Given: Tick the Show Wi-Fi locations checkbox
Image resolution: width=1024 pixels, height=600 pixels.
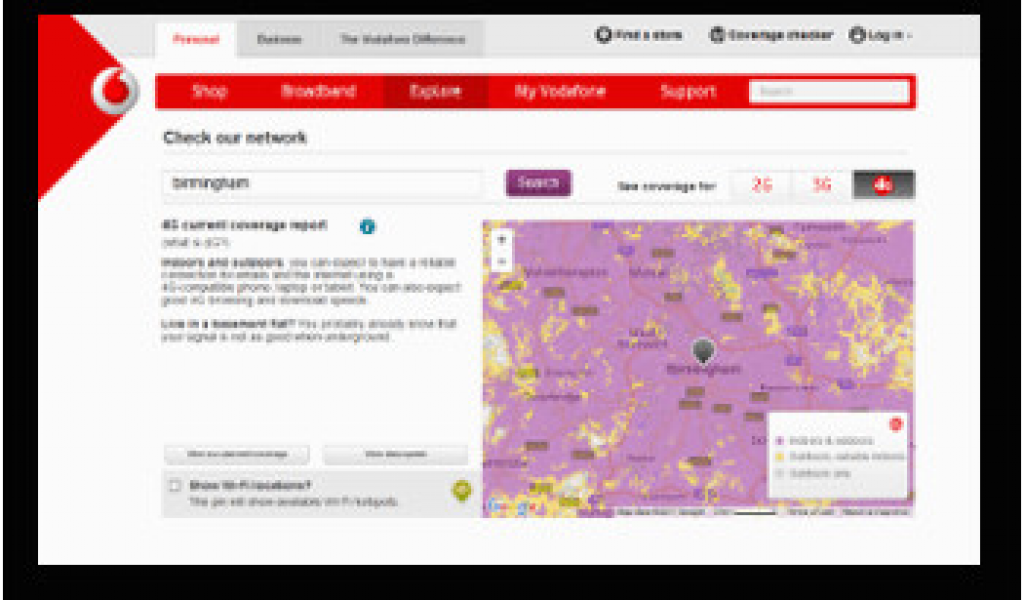Looking at the screenshot, I should (x=174, y=485).
